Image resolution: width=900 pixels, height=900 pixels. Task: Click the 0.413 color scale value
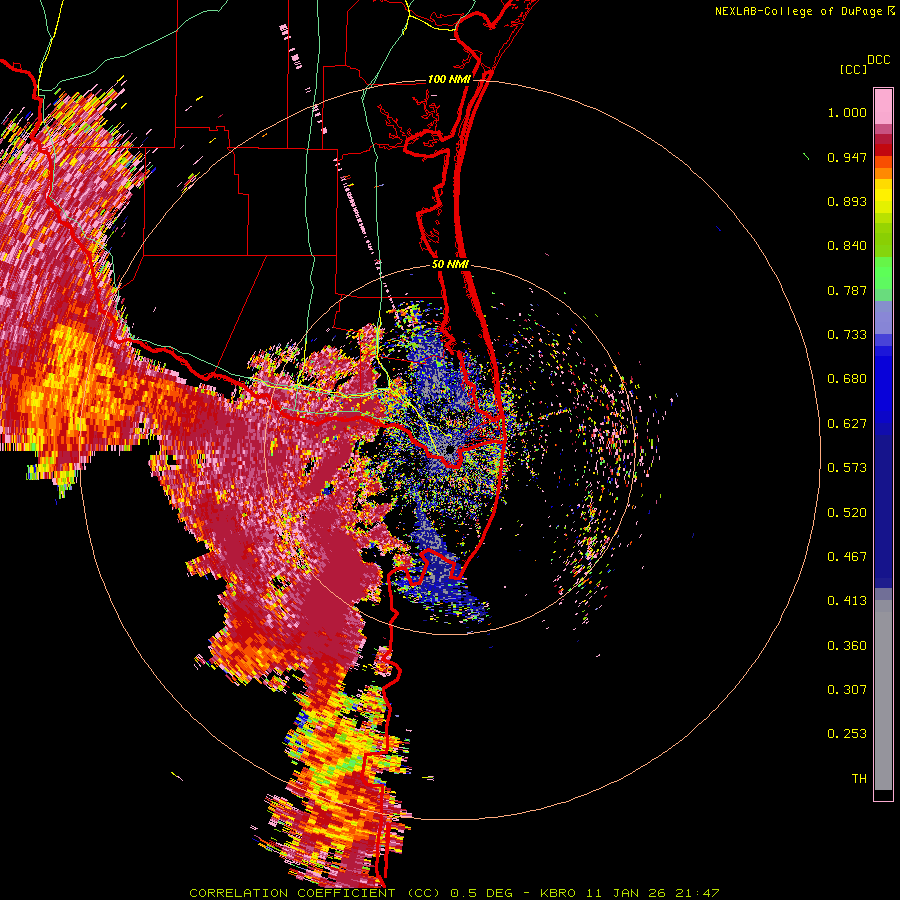point(847,601)
